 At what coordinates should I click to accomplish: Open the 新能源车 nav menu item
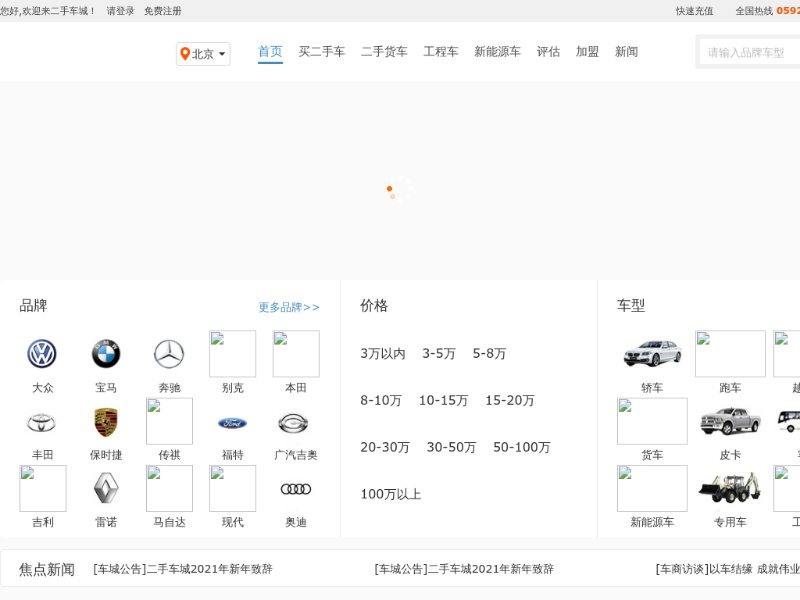[x=497, y=52]
